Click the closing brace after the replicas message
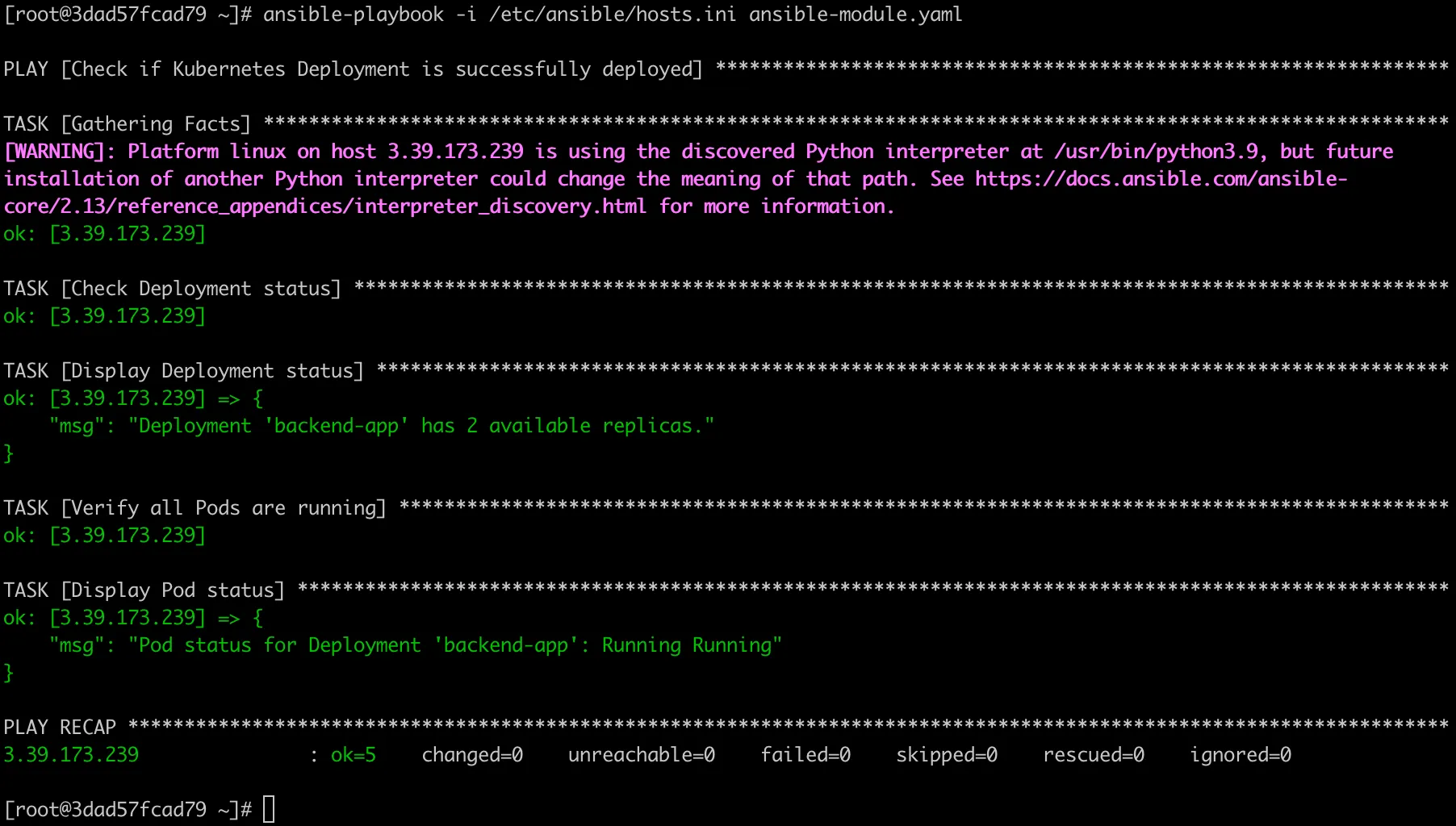 click(9, 453)
